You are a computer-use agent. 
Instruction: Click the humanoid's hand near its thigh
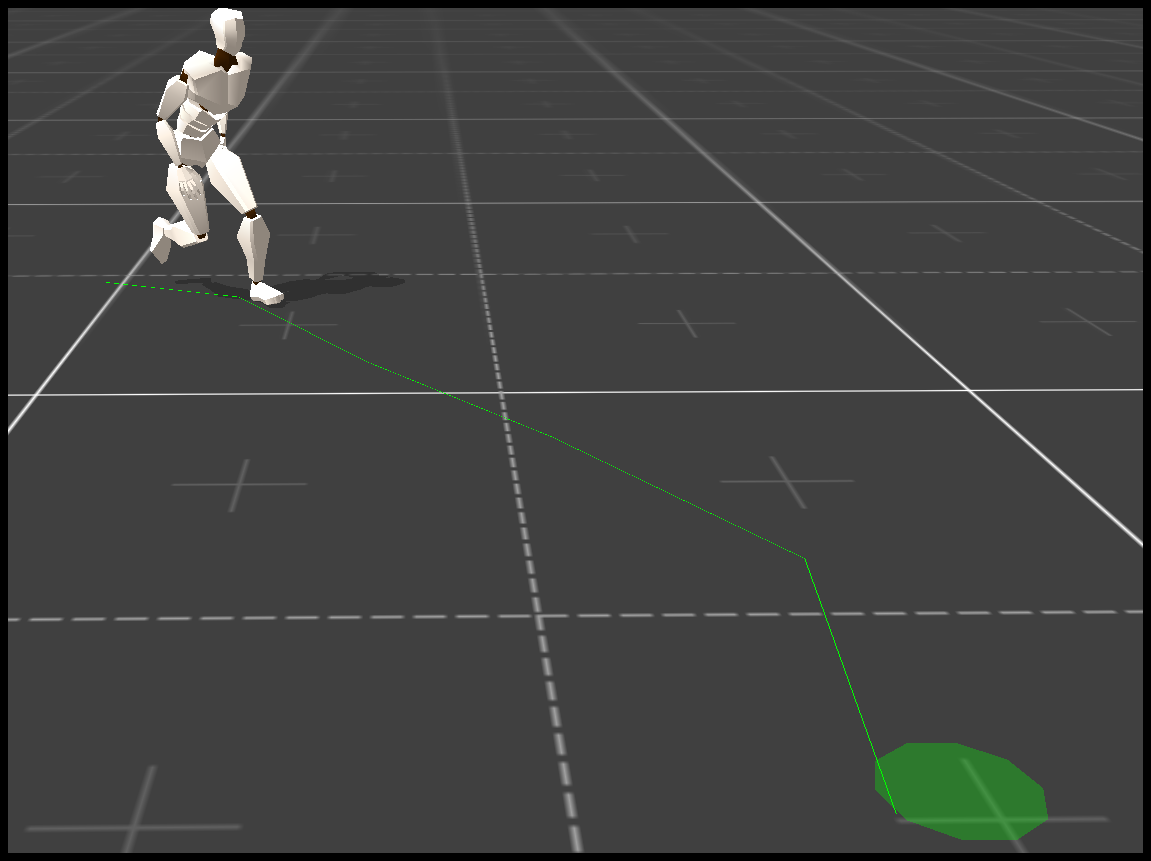tap(187, 187)
